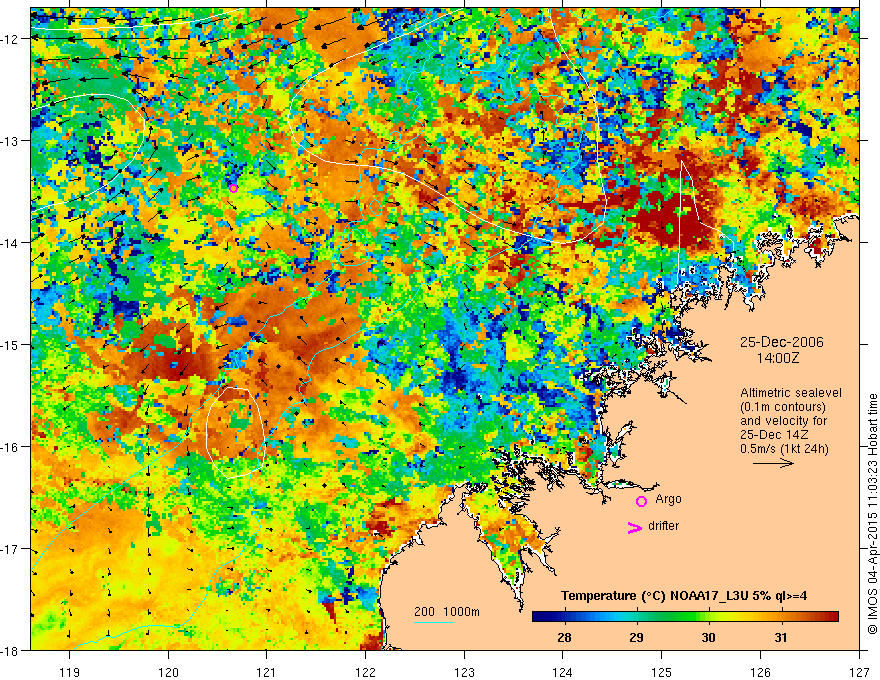Image resolution: width=880 pixels, height=680 pixels.
Task: Click longitude label 120
Action: pyautogui.click(x=168, y=672)
